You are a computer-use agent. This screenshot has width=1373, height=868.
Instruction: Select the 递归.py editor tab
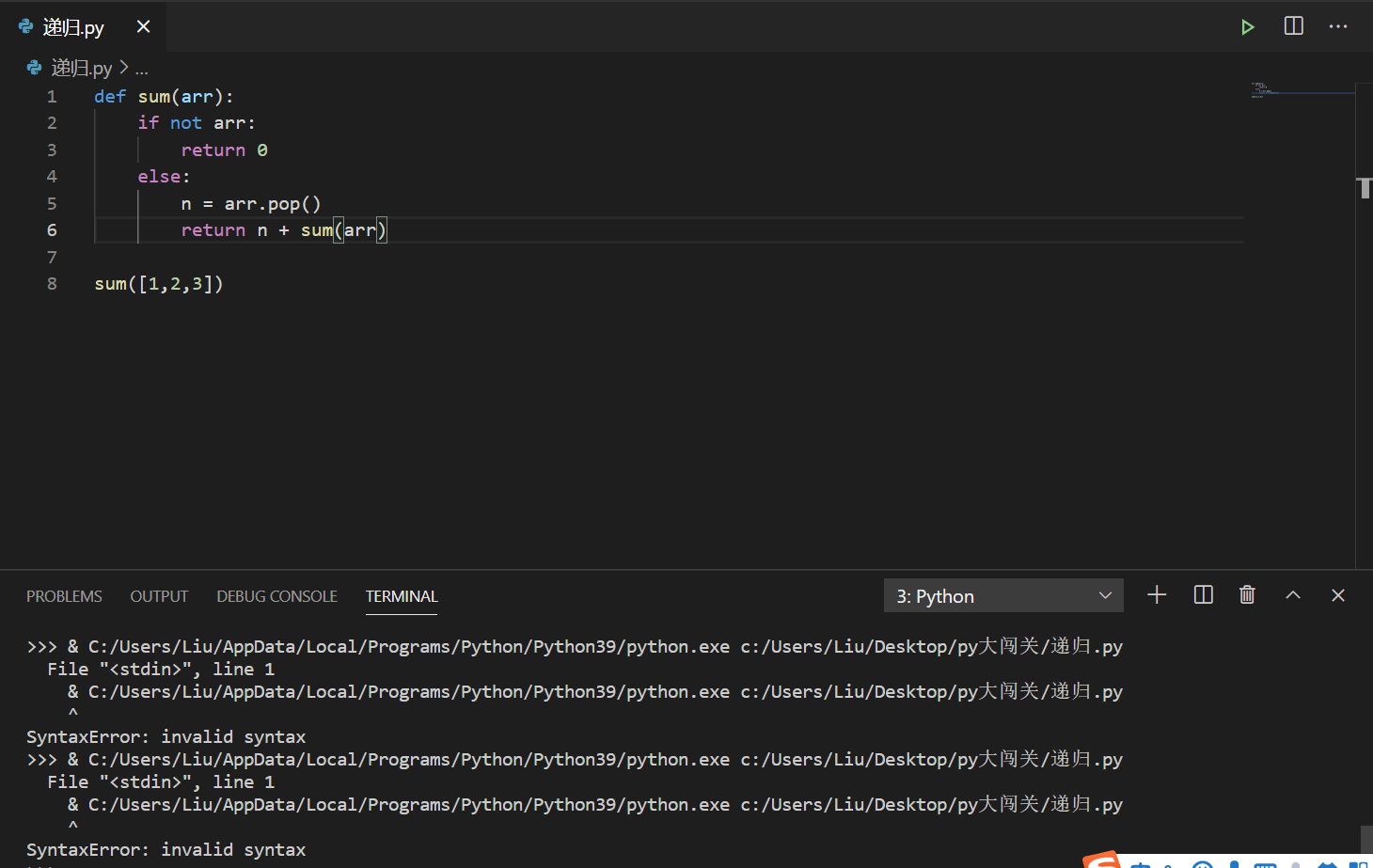[x=84, y=26]
